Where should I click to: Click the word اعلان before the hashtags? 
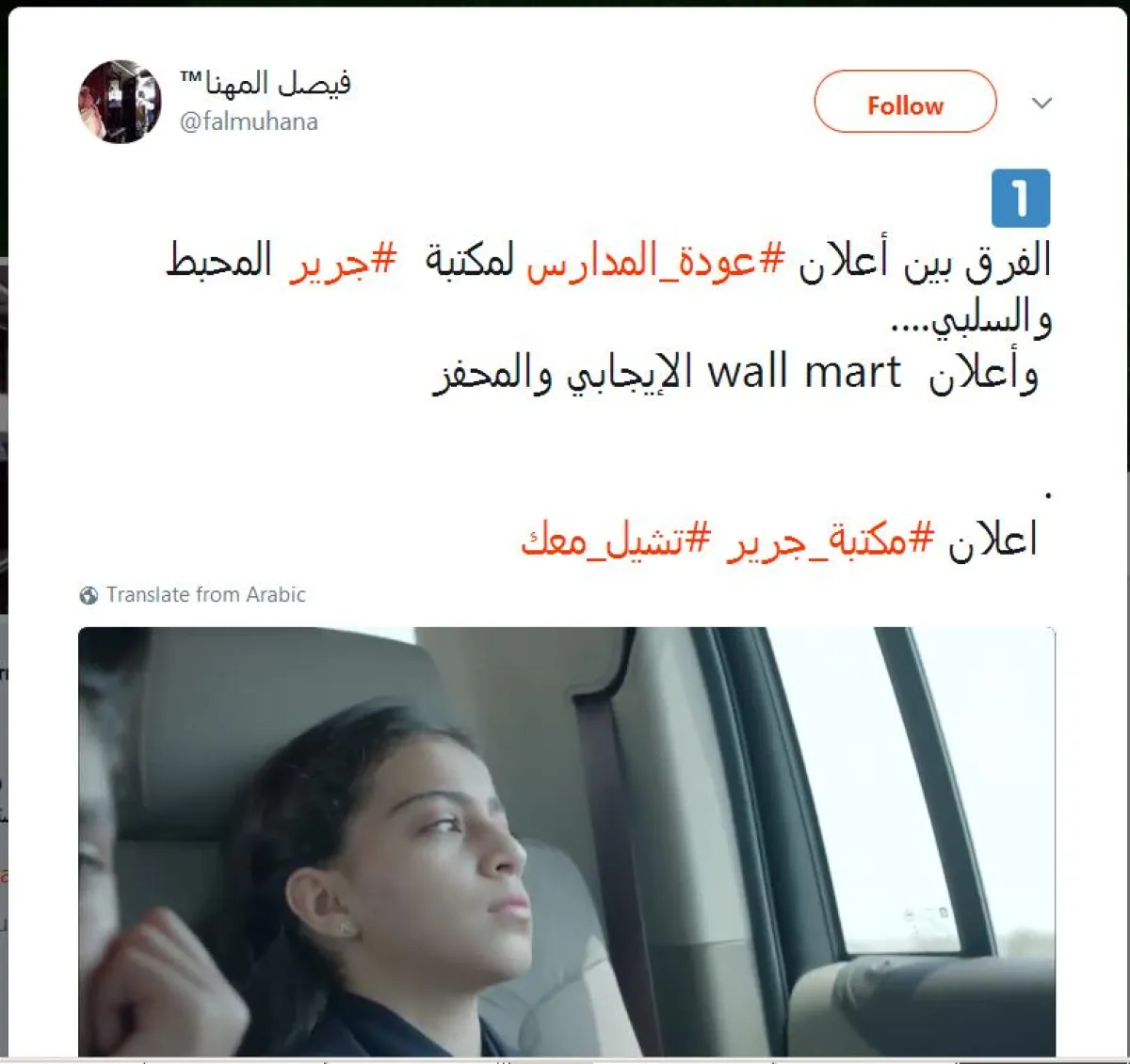click(x=992, y=540)
